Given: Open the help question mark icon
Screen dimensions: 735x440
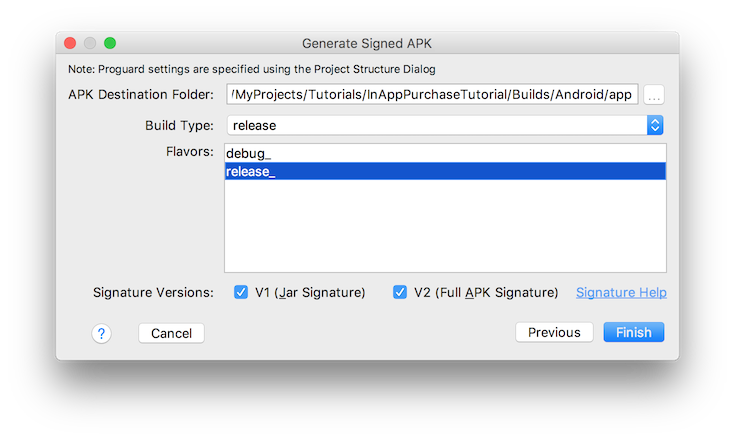Looking at the screenshot, I should pyautogui.click(x=101, y=333).
